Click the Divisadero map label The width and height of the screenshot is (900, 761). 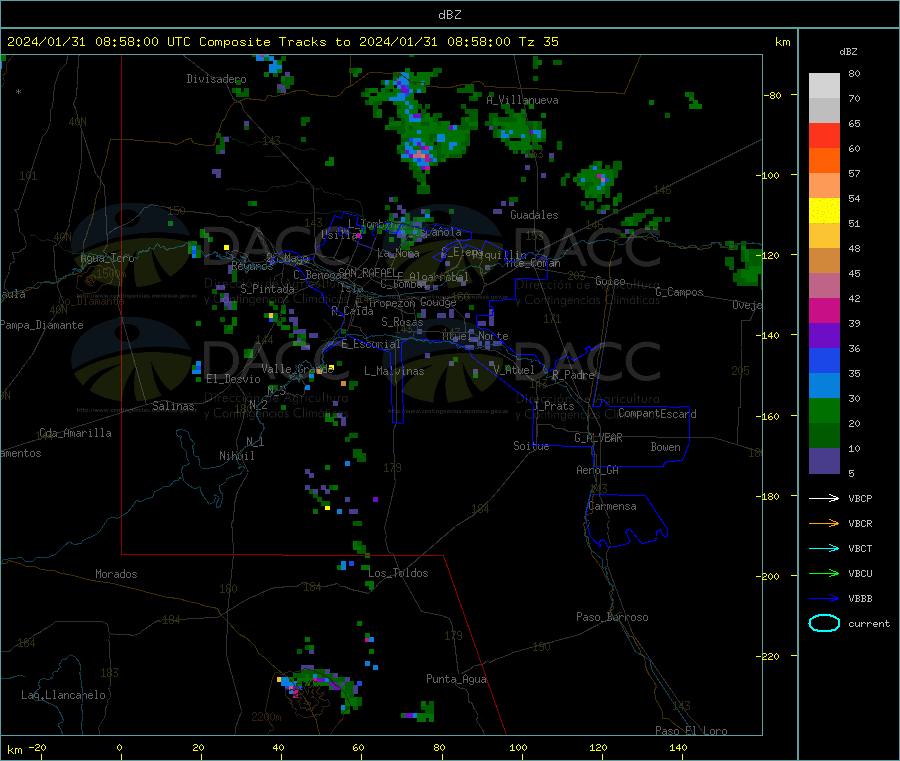tap(216, 79)
